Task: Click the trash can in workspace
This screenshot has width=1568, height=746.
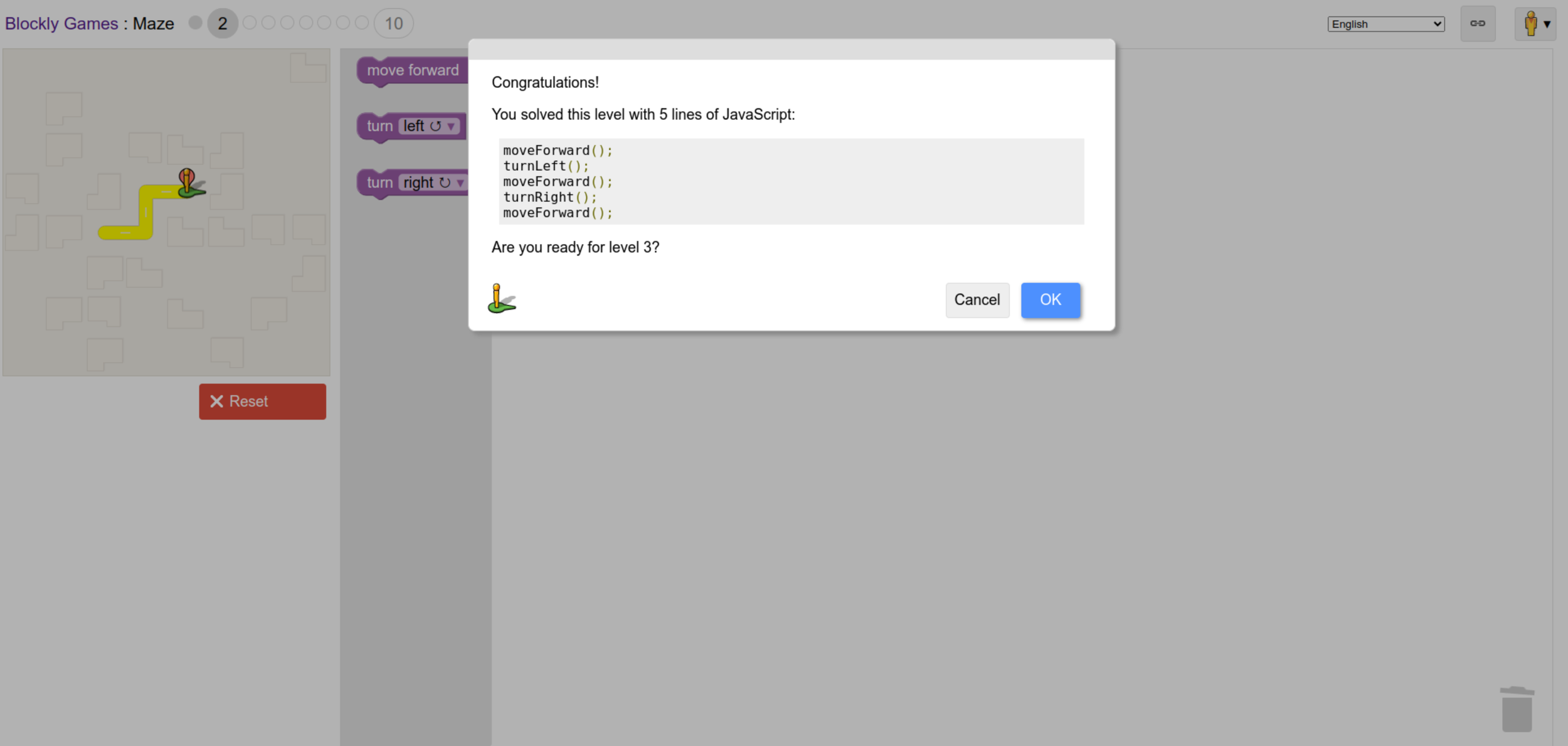Action: coord(1517,709)
